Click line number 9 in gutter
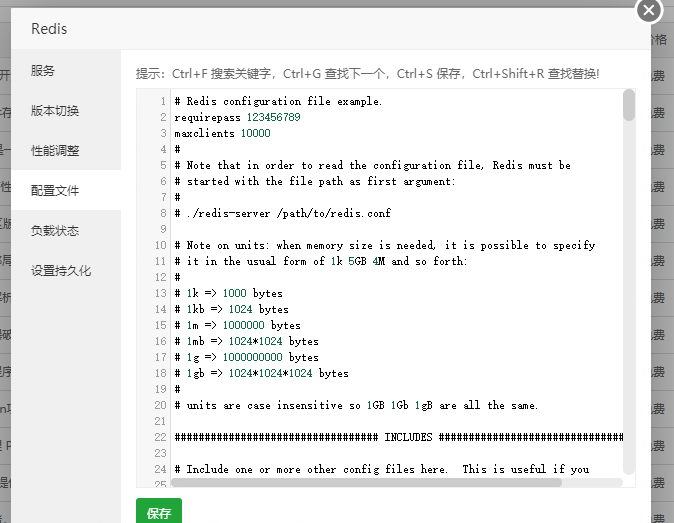The width and height of the screenshot is (674, 523). pyautogui.click(x=163, y=229)
